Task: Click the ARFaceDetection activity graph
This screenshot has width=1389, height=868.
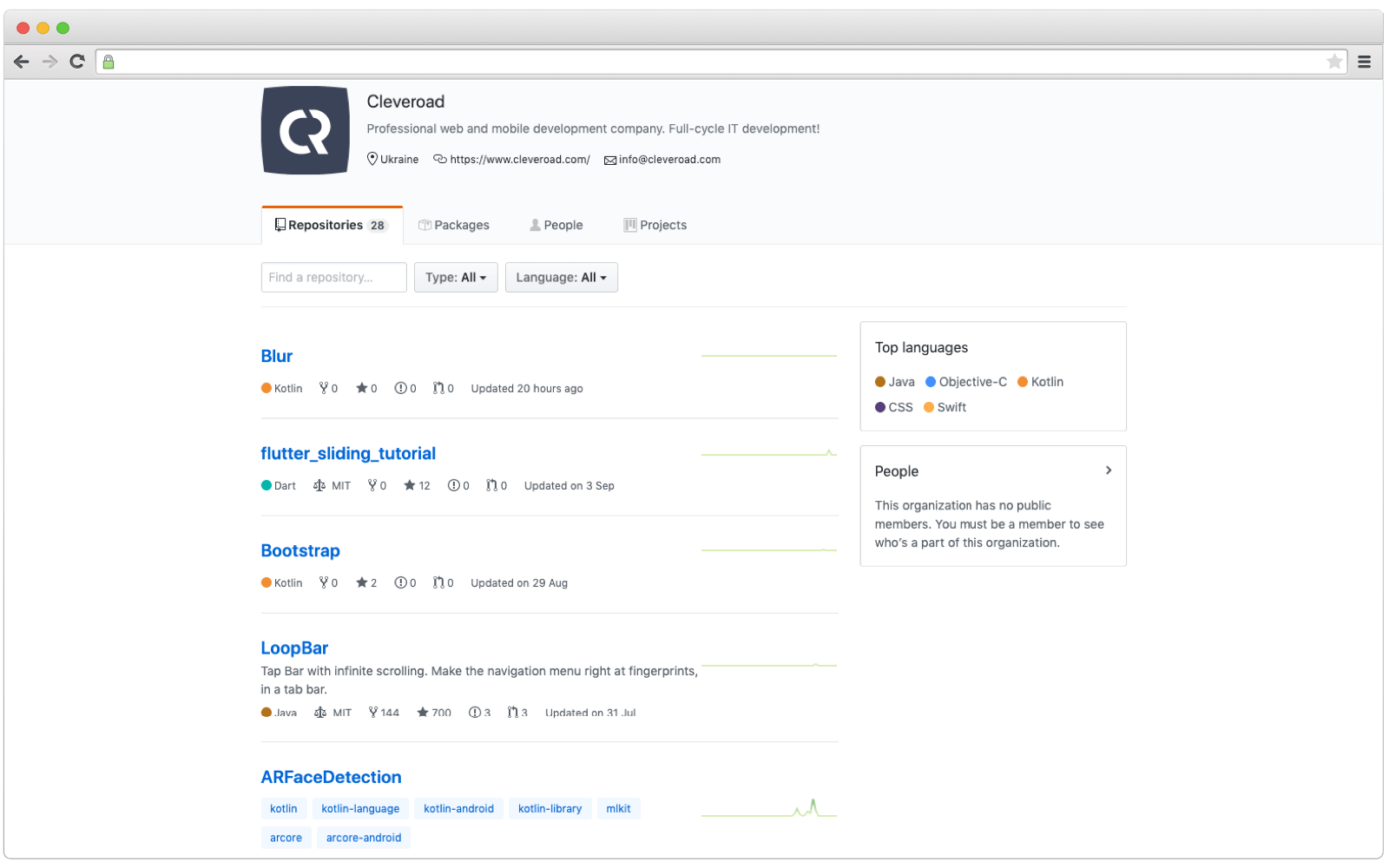Action: (x=769, y=808)
